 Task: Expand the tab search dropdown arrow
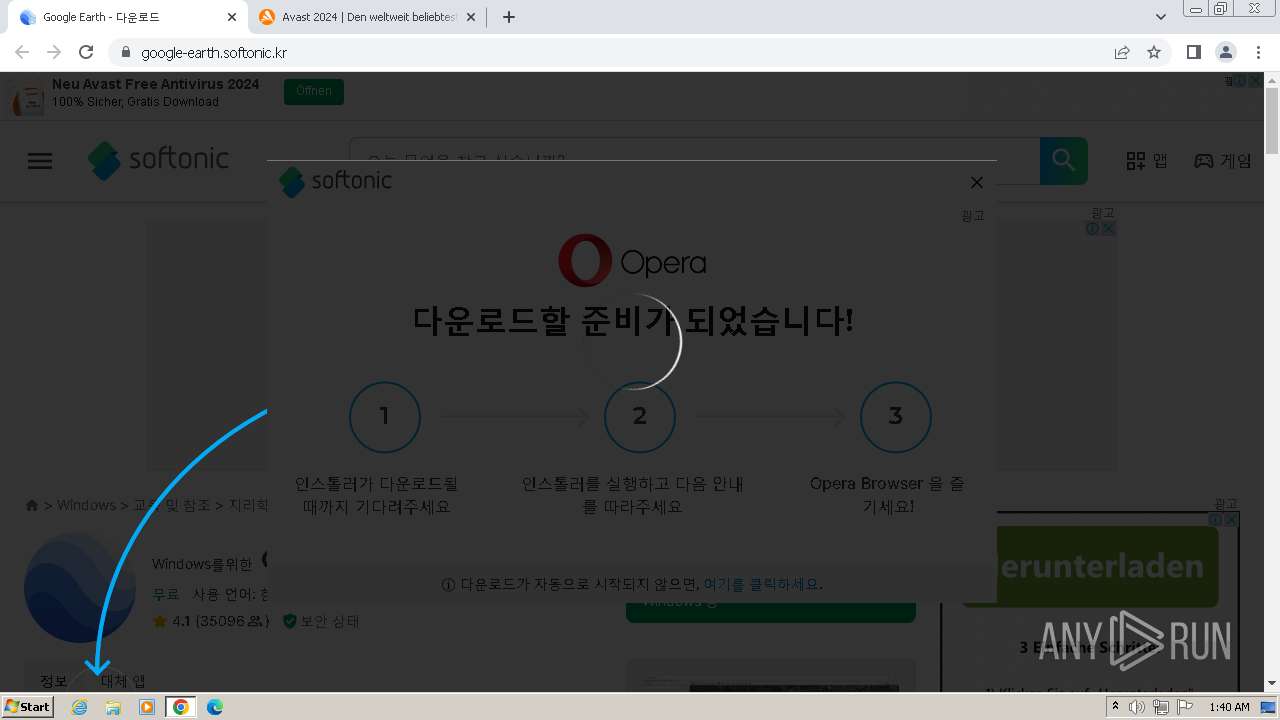pos(1161,17)
